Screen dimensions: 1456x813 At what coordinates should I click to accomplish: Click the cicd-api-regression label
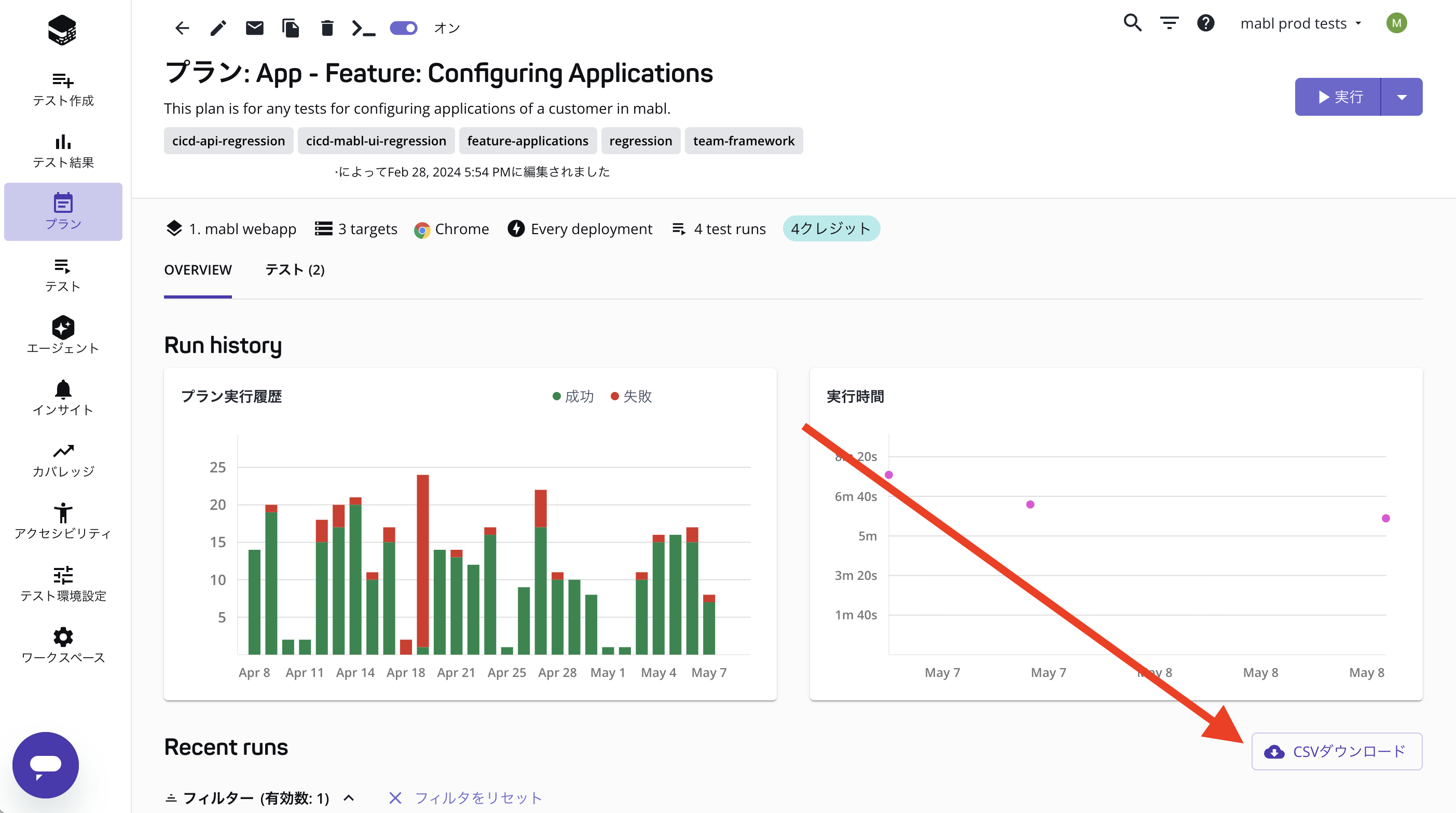click(228, 141)
